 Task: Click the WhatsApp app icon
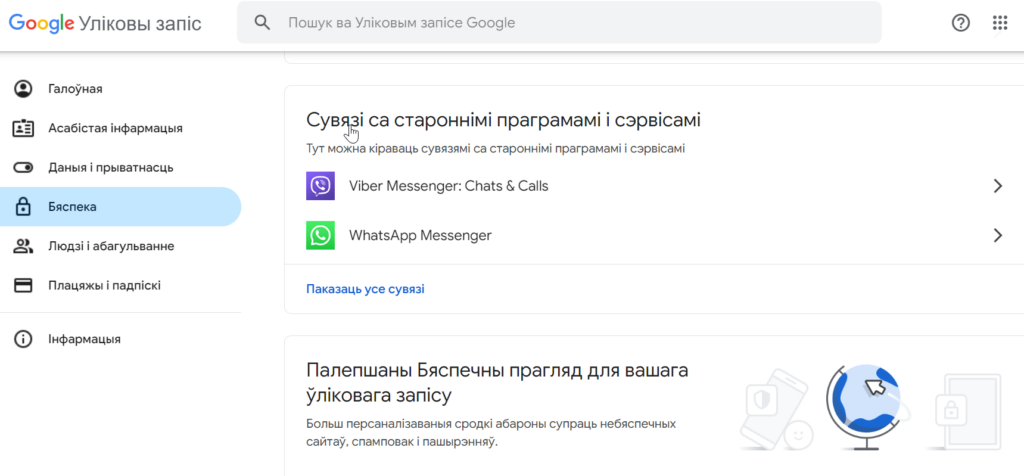(x=320, y=235)
